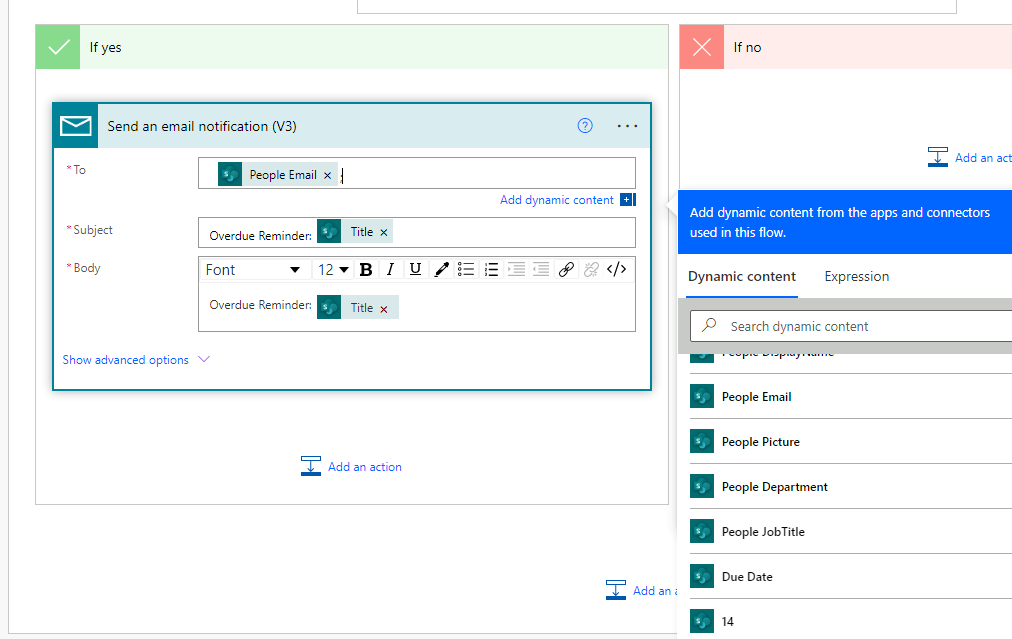Viewport: 1012px width, 639px height.
Task: Insert a hyperlink in Body
Action: click(566, 270)
